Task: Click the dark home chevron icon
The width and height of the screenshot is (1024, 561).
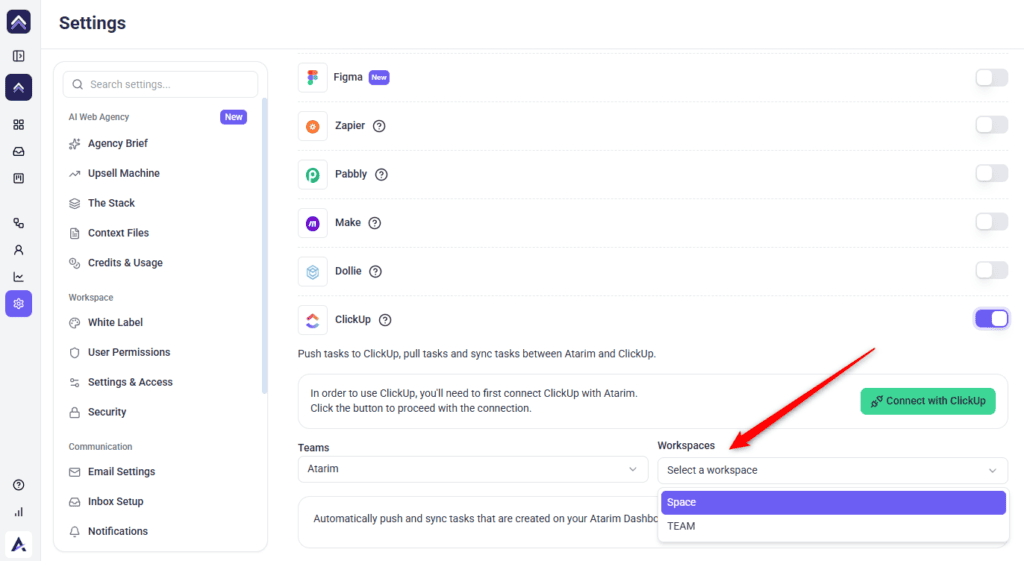Action: (18, 88)
